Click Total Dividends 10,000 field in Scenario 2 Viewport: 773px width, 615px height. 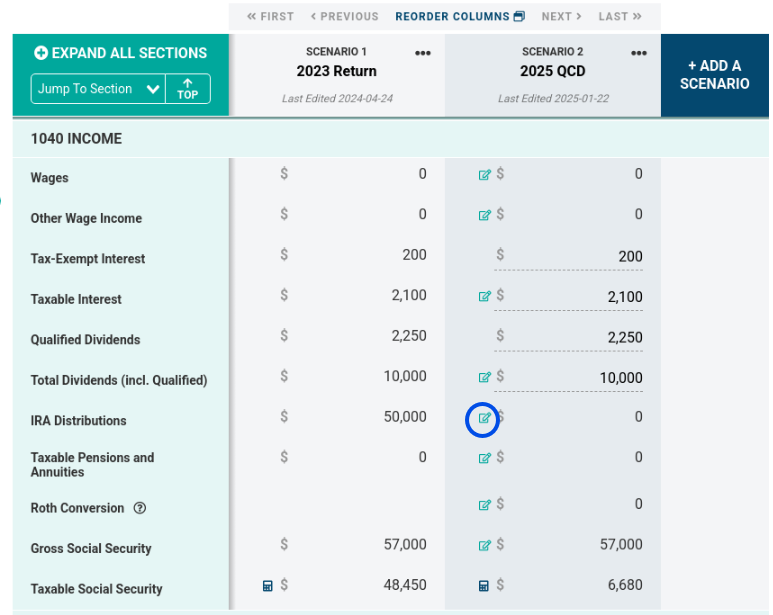click(x=568, y=378)
